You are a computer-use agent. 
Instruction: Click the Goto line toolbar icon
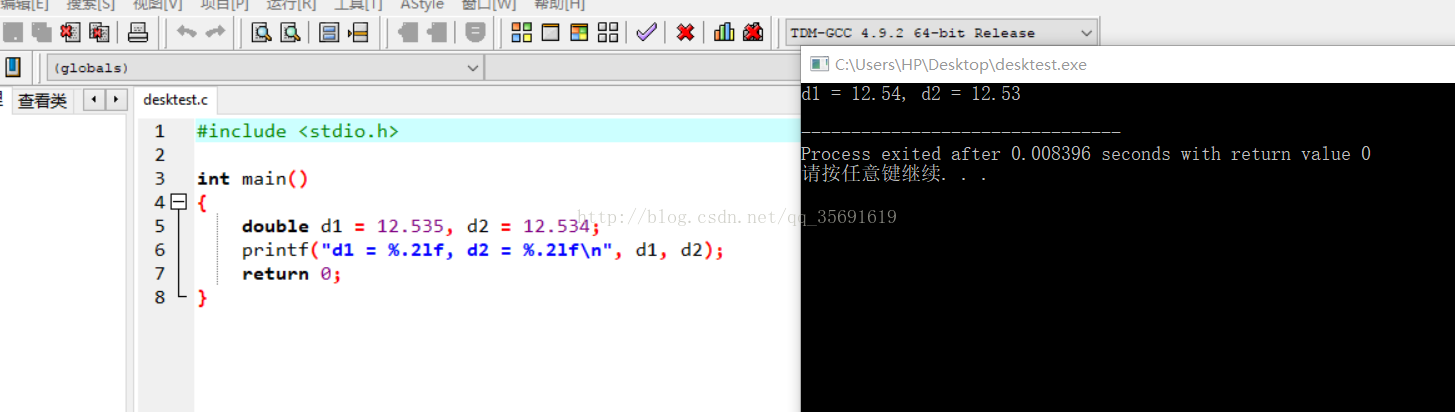pyautogui.click(x=358, y=32)
